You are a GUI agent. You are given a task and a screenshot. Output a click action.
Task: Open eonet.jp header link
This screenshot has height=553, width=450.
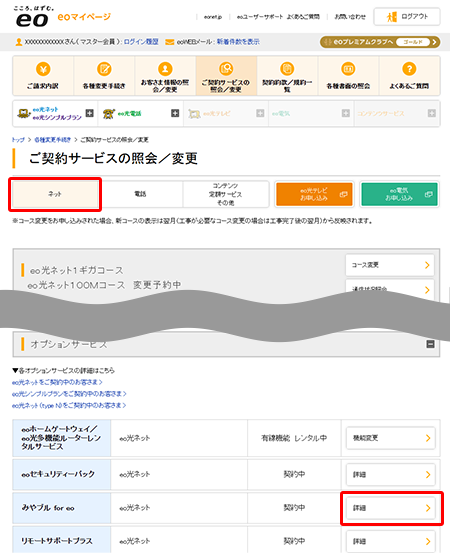[x=213, y=17]
